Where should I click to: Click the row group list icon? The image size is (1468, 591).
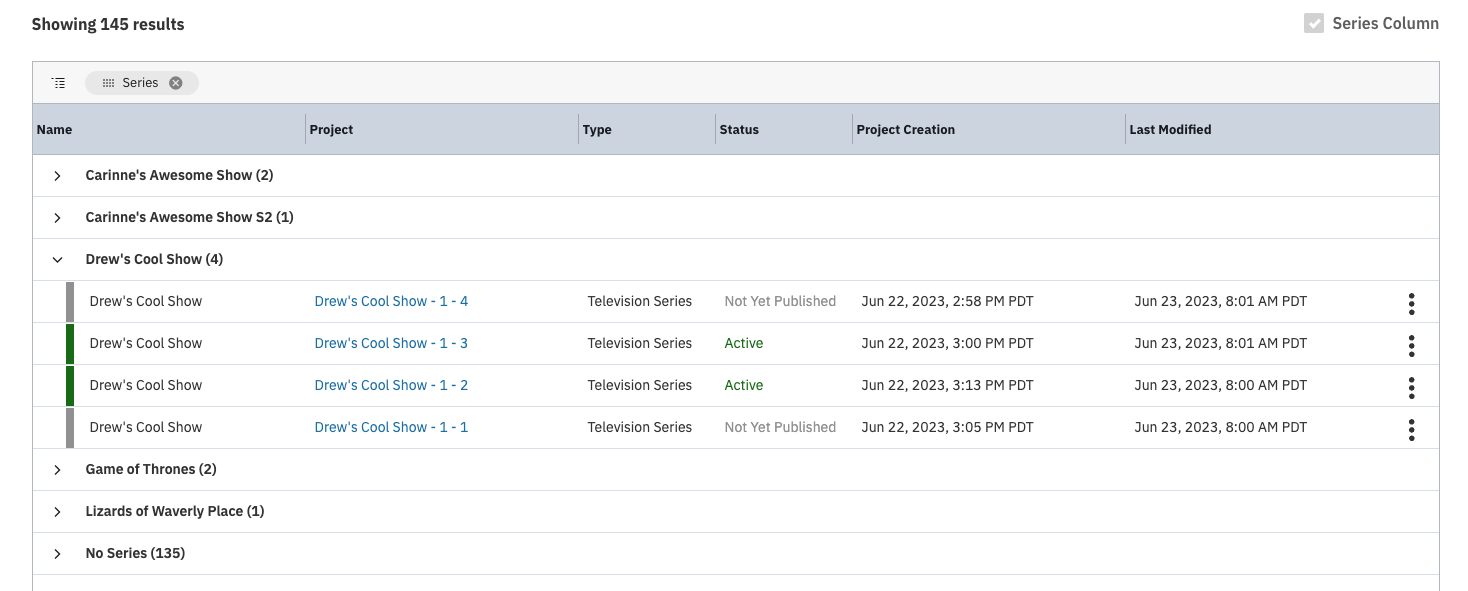[59, 83]
